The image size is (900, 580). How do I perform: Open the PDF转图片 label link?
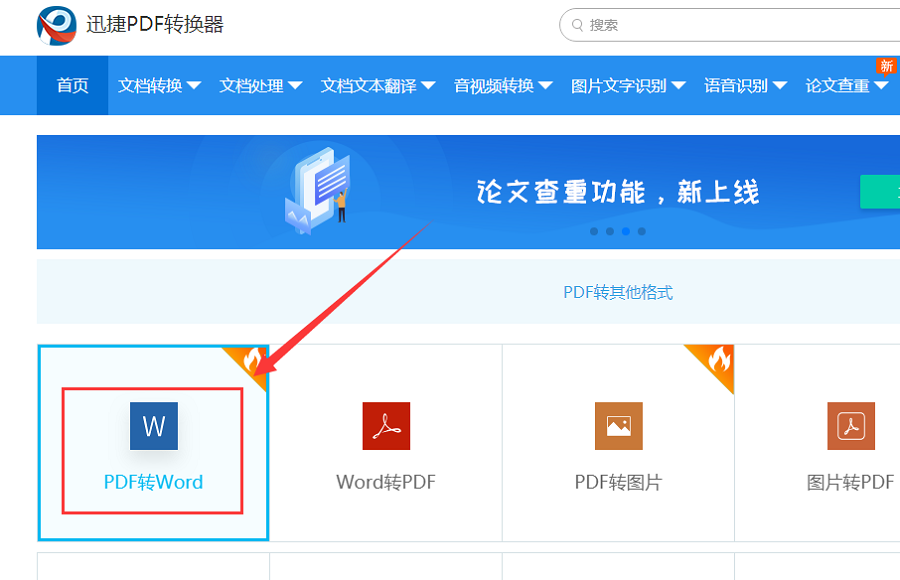(618, 482)
